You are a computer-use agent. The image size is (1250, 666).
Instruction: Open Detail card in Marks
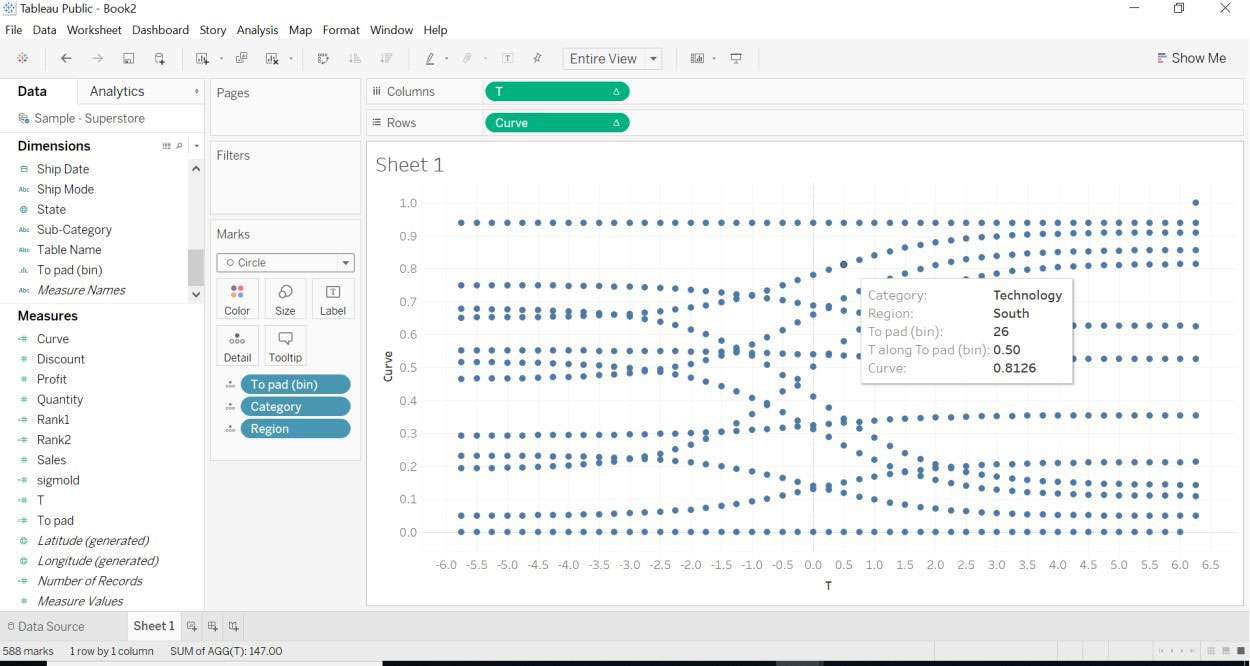click(237, 345)
